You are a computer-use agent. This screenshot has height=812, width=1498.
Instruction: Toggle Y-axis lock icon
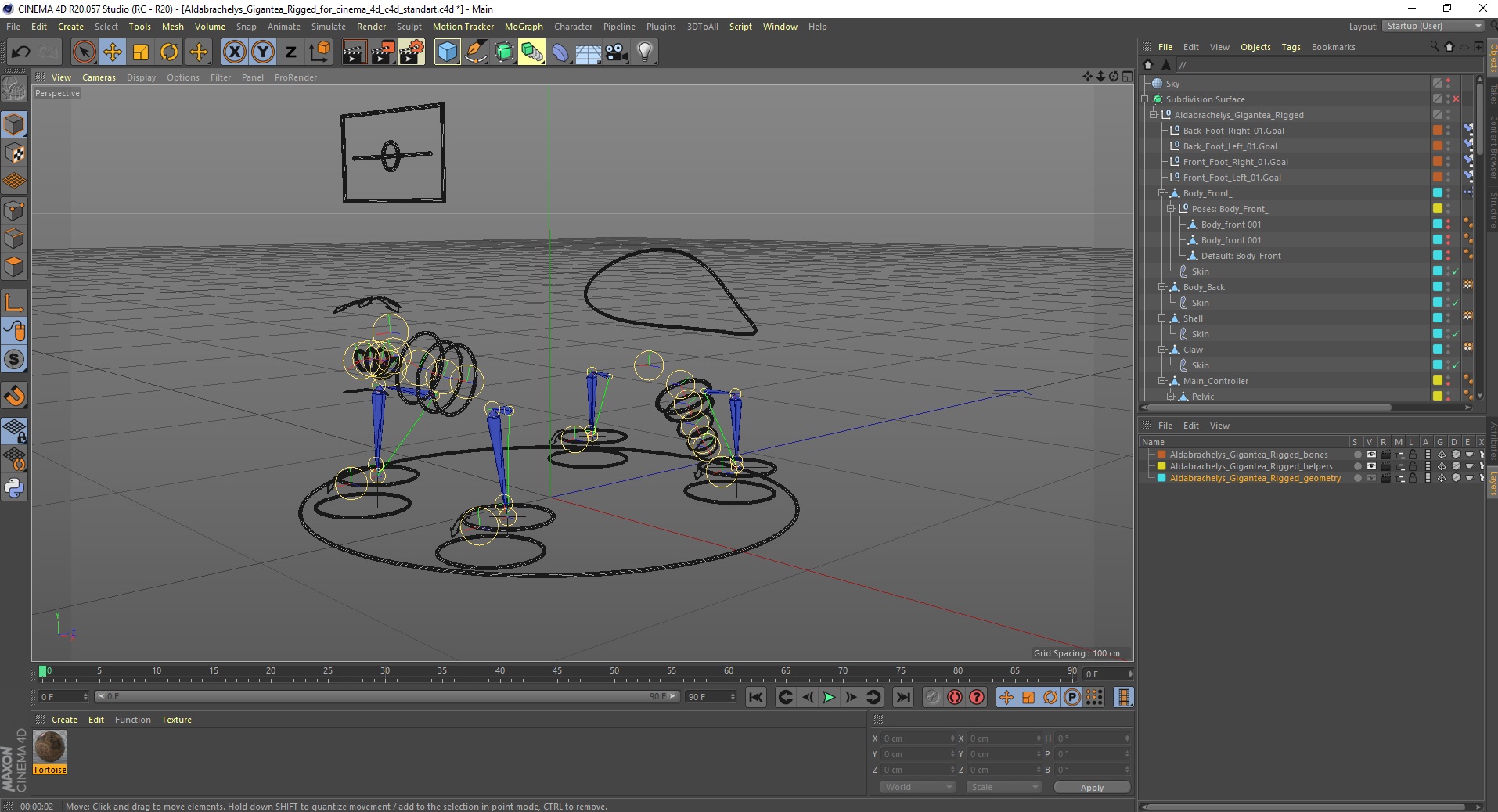[x=262, y=52]
